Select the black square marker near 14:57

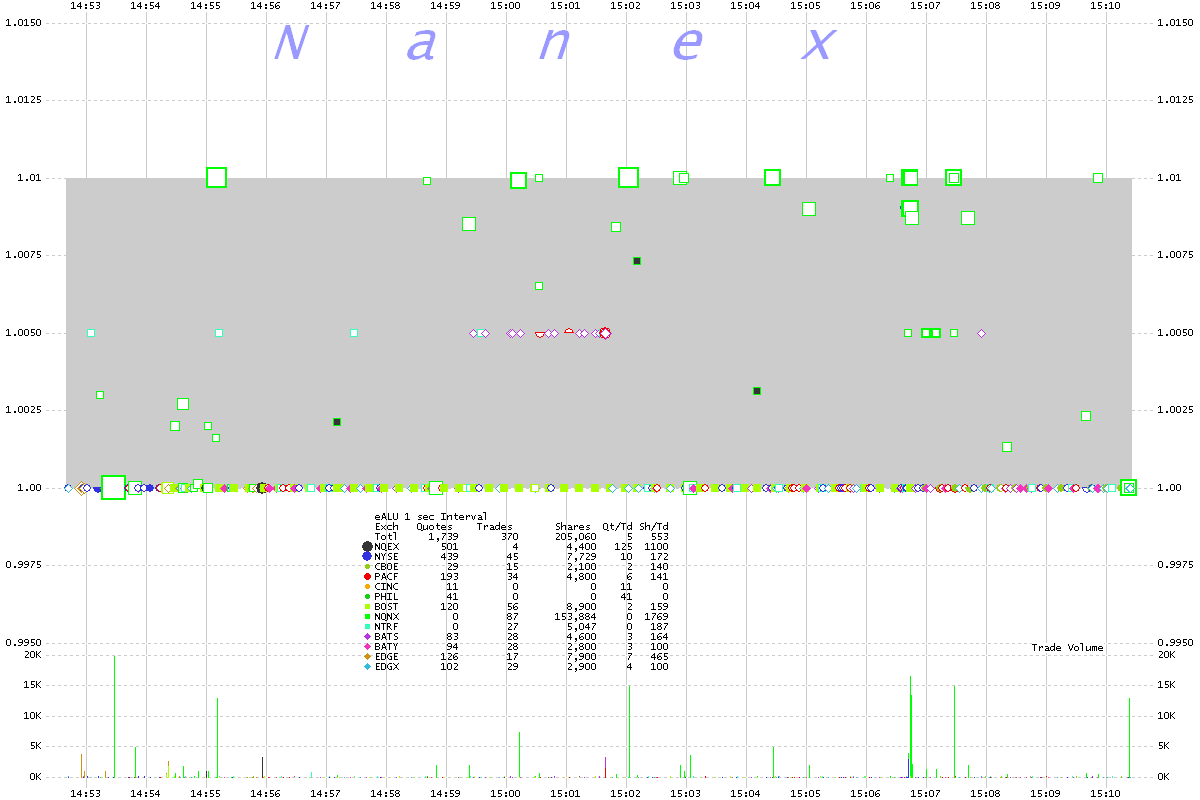[x=337, y=422]
